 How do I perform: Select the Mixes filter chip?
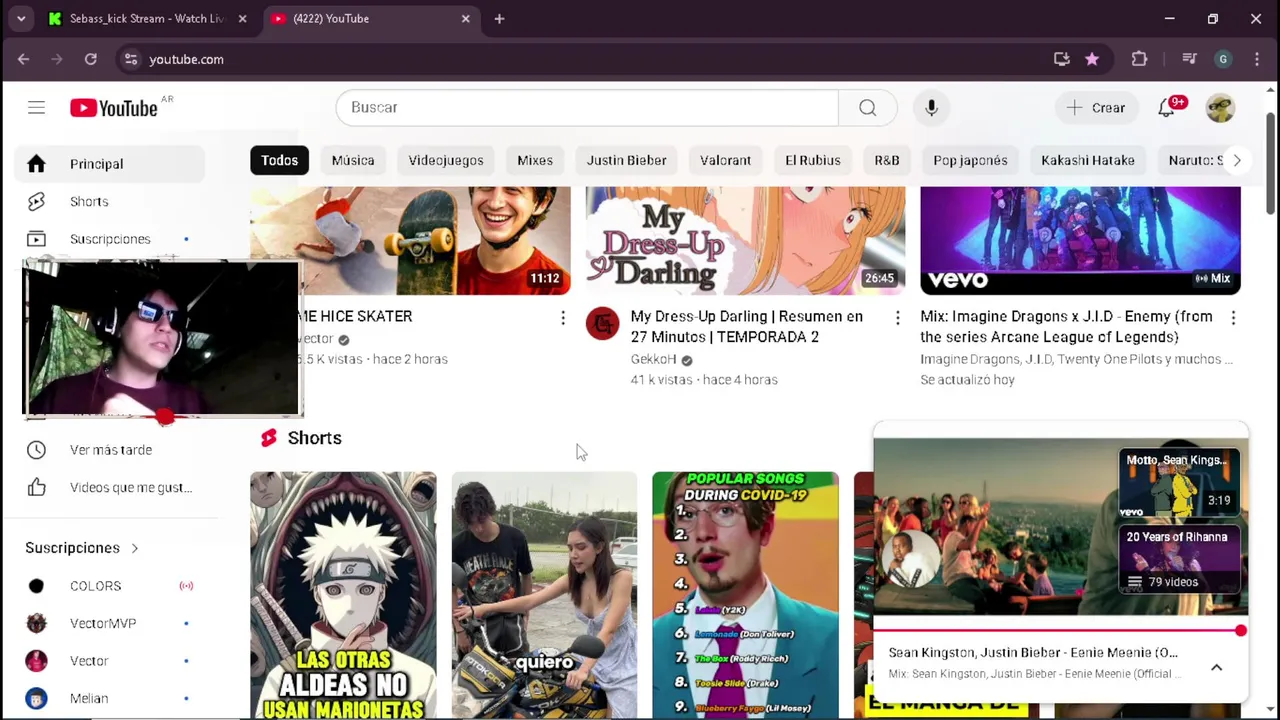tap(535, 160)
